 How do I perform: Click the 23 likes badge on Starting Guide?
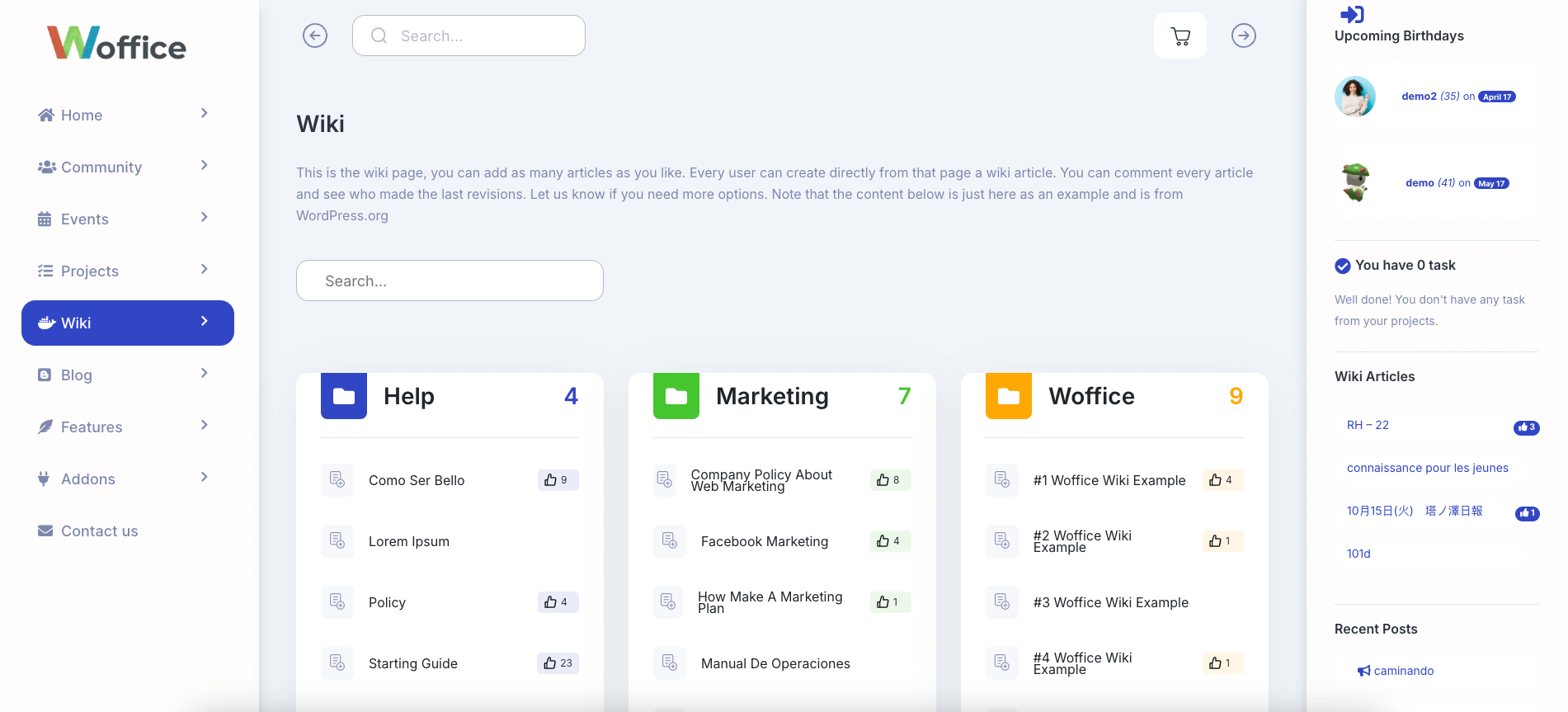point(558,663)
